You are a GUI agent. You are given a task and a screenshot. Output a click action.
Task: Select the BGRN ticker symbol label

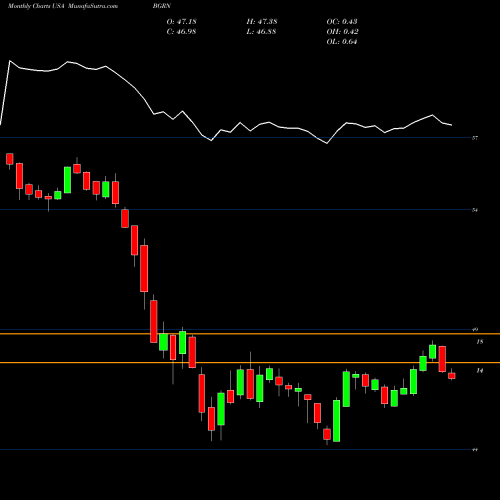coord(162,6)
